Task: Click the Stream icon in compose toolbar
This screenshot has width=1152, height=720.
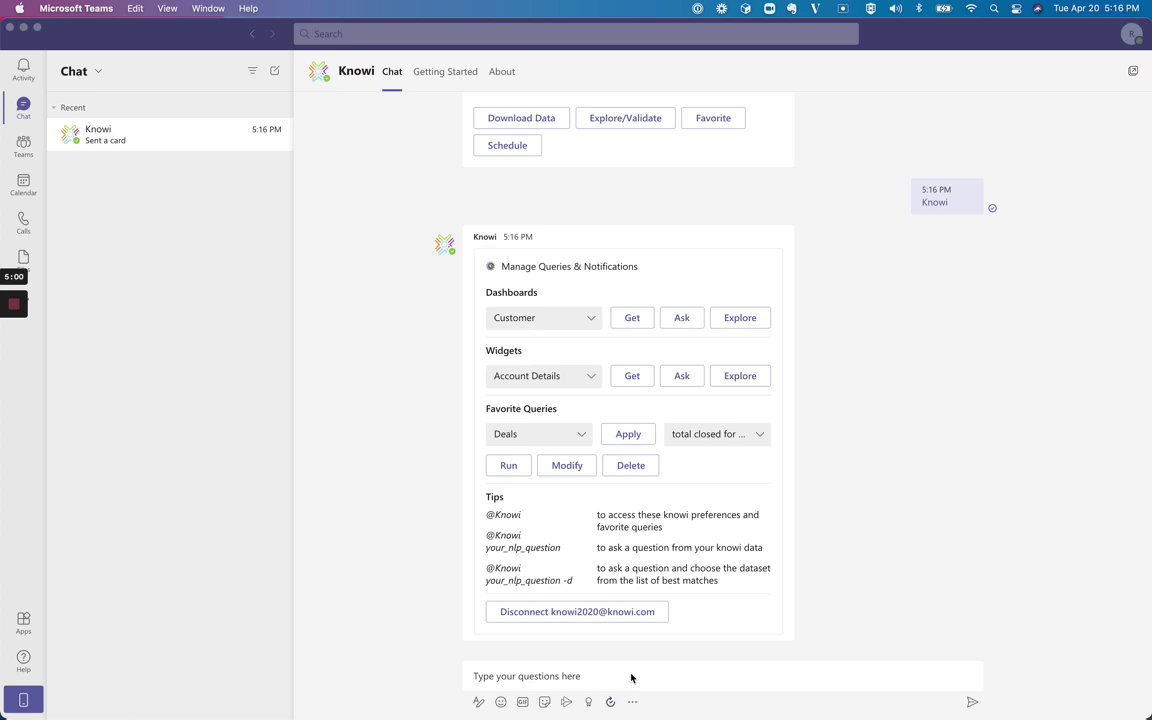Action: 566,702
